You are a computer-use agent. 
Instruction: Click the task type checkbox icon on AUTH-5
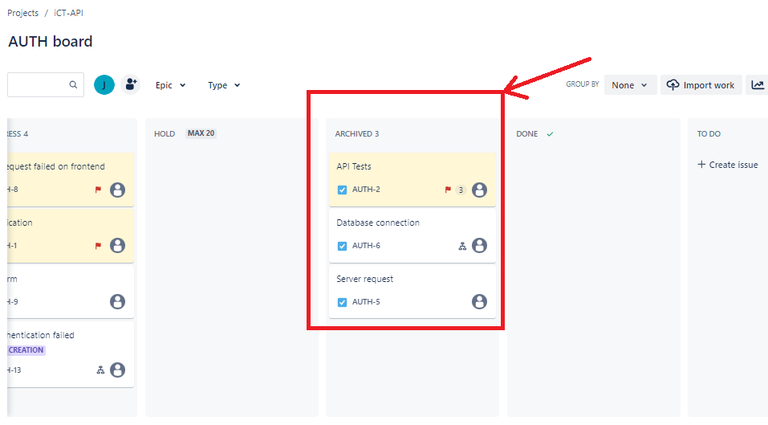tap(342, 302)
